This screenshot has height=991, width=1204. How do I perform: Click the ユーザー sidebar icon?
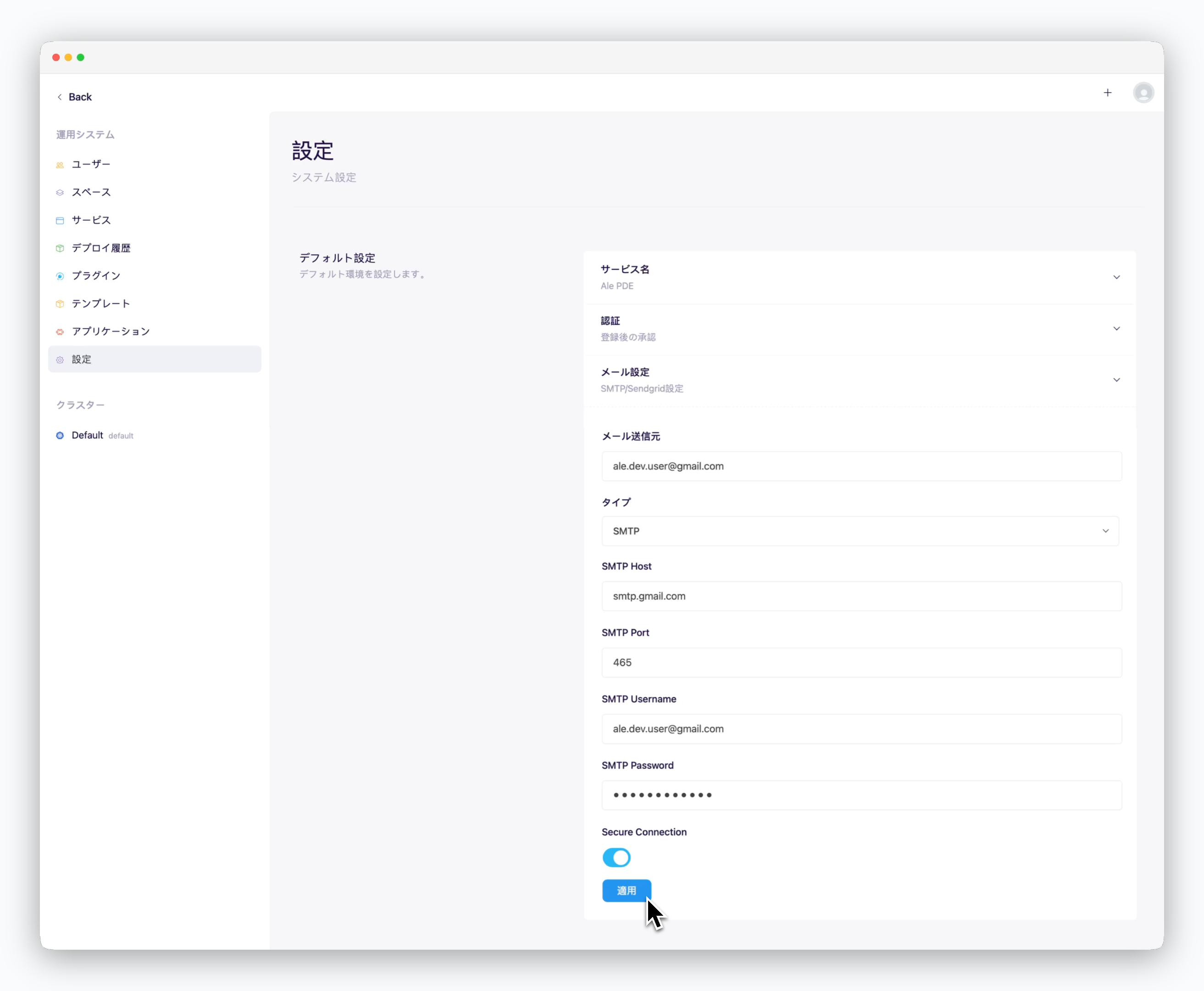pos(60,165)
